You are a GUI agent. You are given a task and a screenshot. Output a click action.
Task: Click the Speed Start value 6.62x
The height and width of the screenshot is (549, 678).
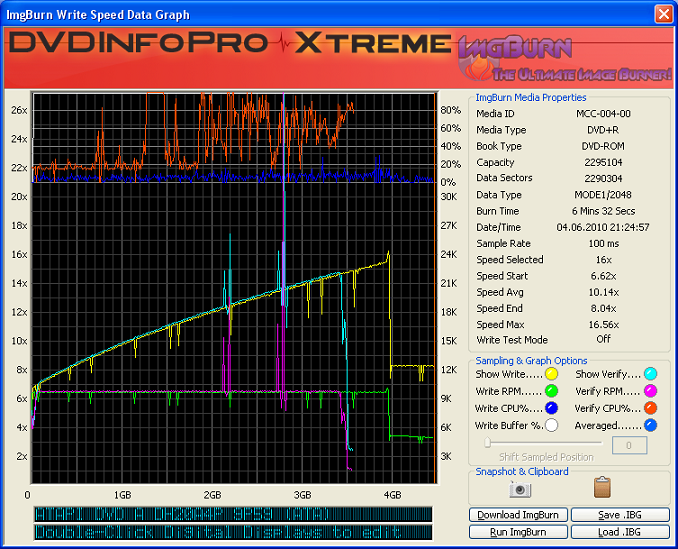[x=604, y=276]
